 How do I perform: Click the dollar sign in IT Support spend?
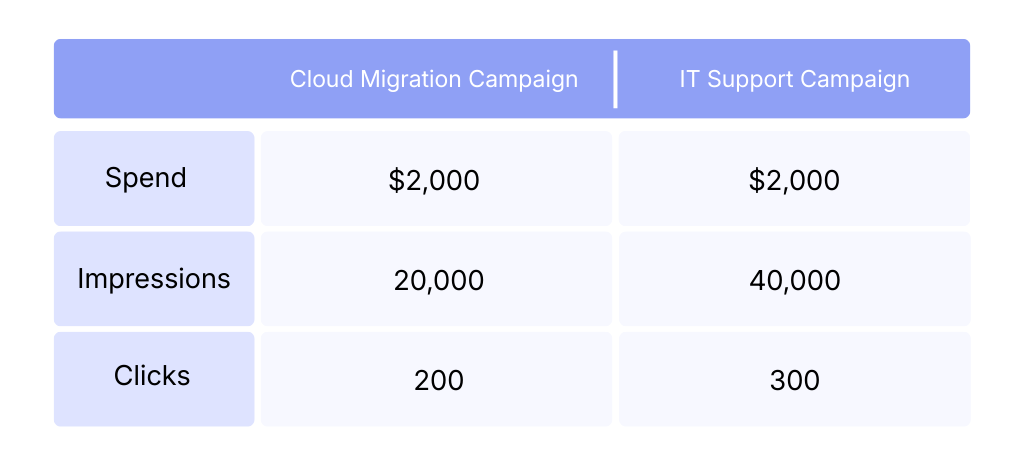point(755,180)
